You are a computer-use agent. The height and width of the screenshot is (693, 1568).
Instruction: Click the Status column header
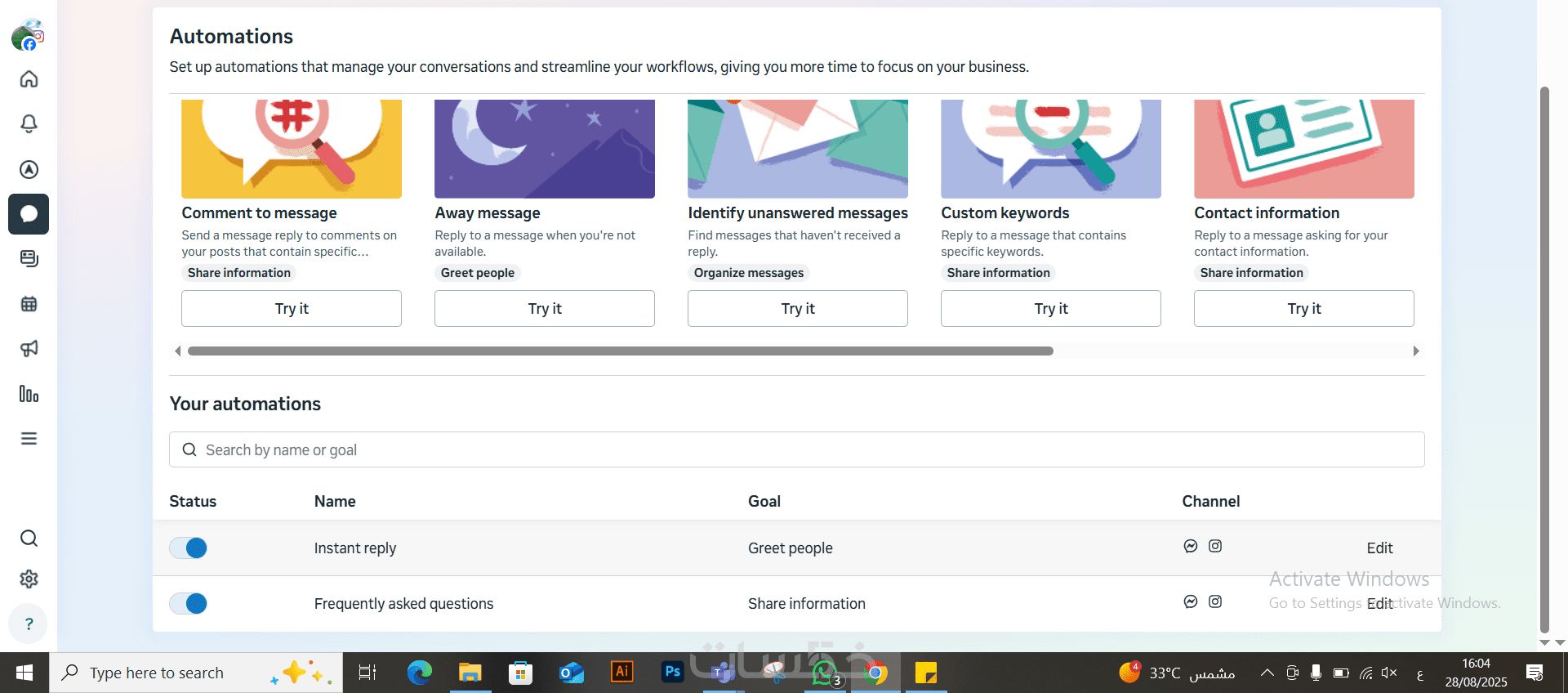tap(193, 501)
